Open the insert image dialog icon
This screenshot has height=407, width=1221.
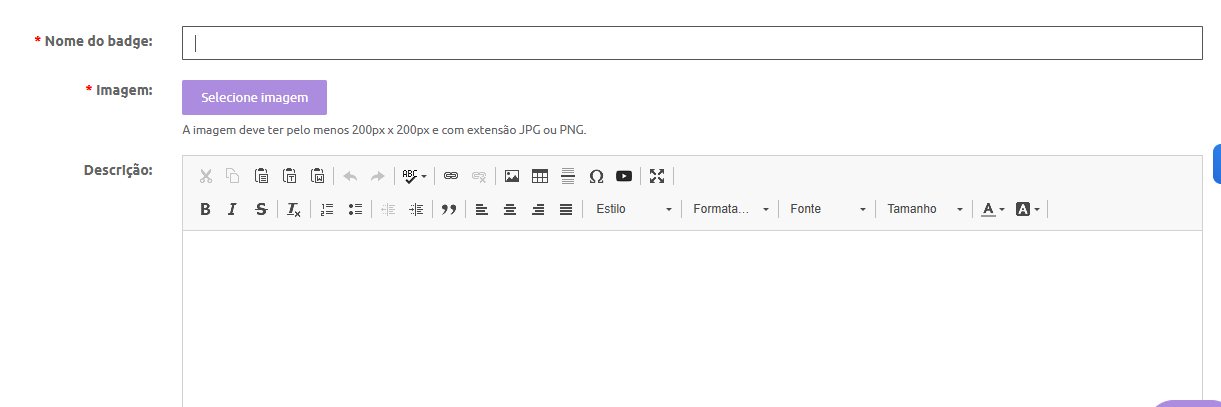pos(512,176)
